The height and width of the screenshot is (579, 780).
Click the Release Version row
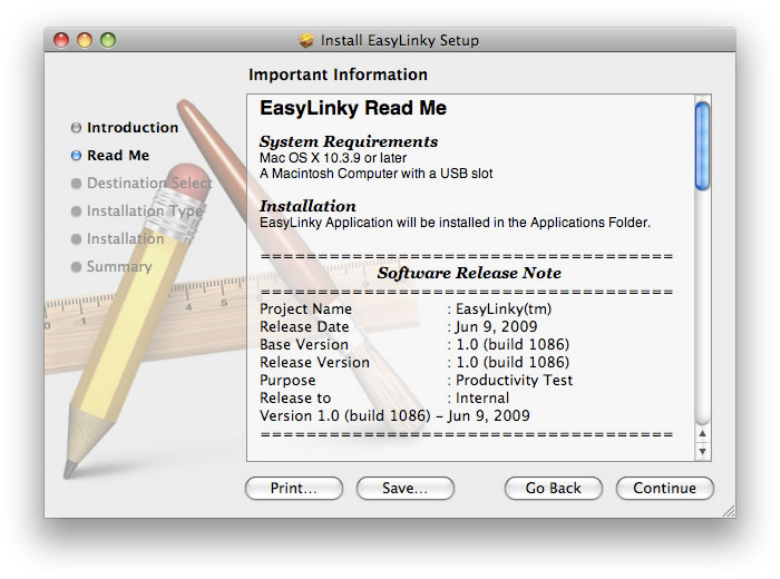coord(414,363)
